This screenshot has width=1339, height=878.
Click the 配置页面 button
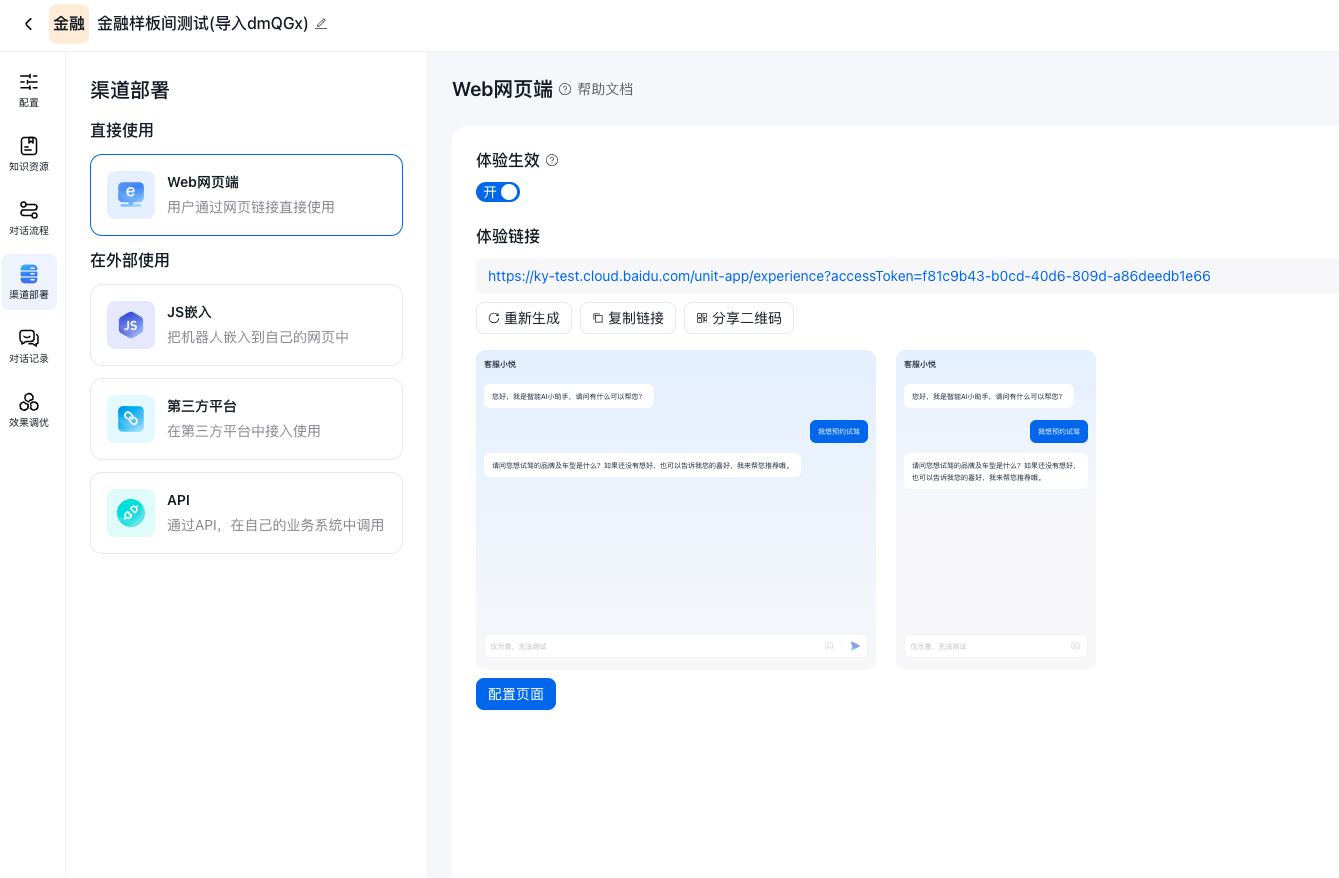[516, 694]
